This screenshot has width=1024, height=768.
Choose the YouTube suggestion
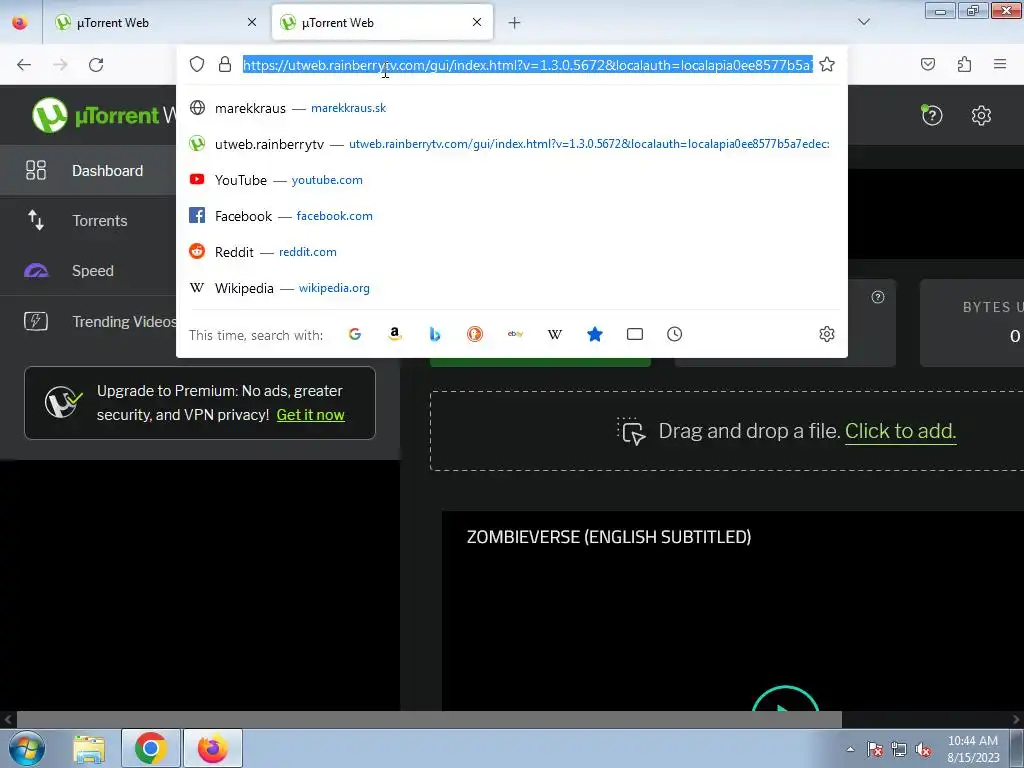[x=512, y=180]
